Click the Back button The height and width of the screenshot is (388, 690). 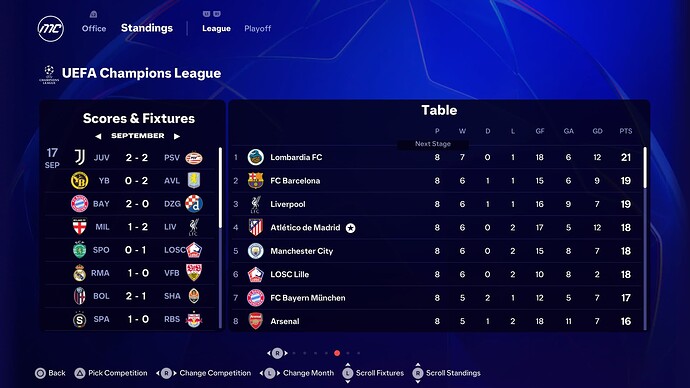(x=50, y=373)
